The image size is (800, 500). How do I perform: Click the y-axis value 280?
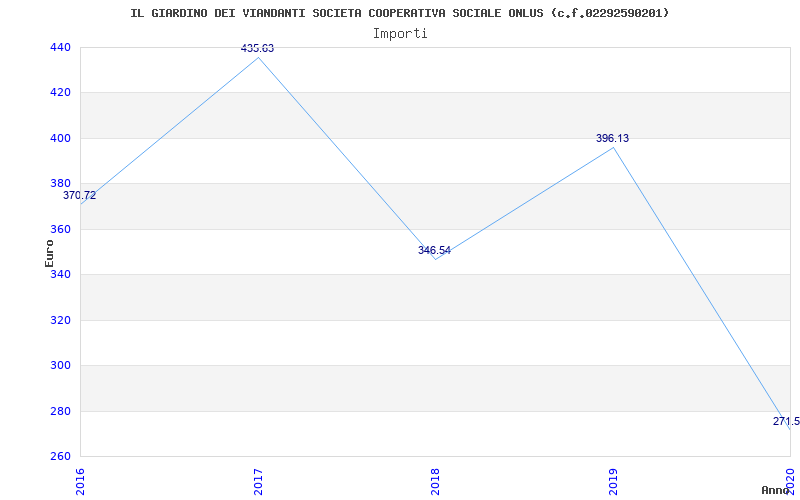coord(60,411)
